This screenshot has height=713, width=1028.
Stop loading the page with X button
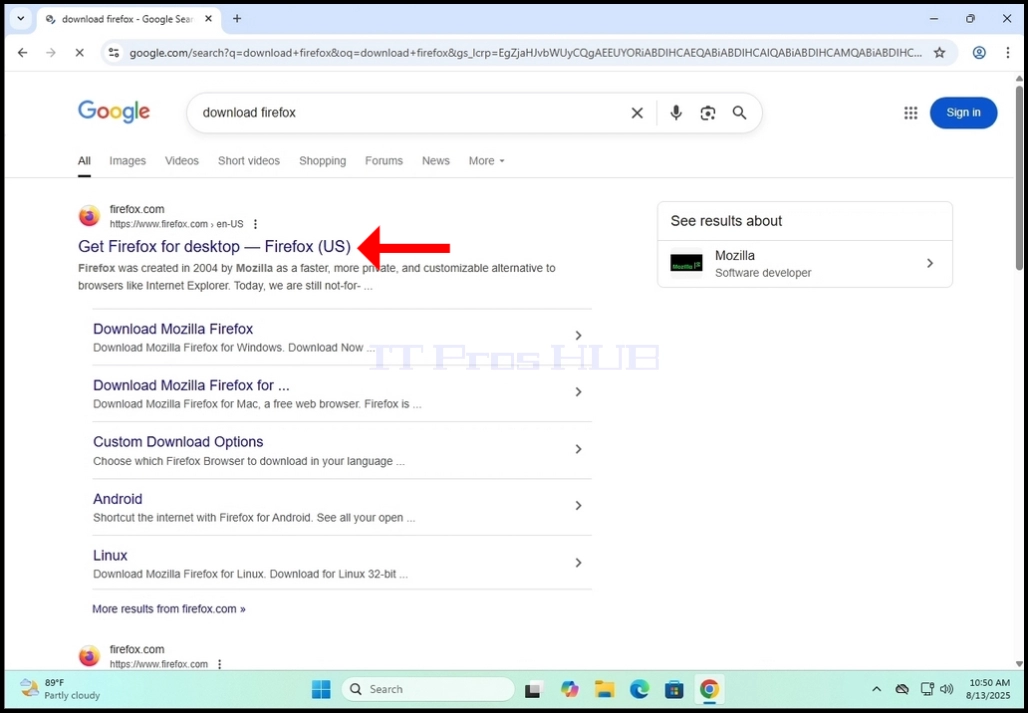pyautogui.click(x=79, y=52)
